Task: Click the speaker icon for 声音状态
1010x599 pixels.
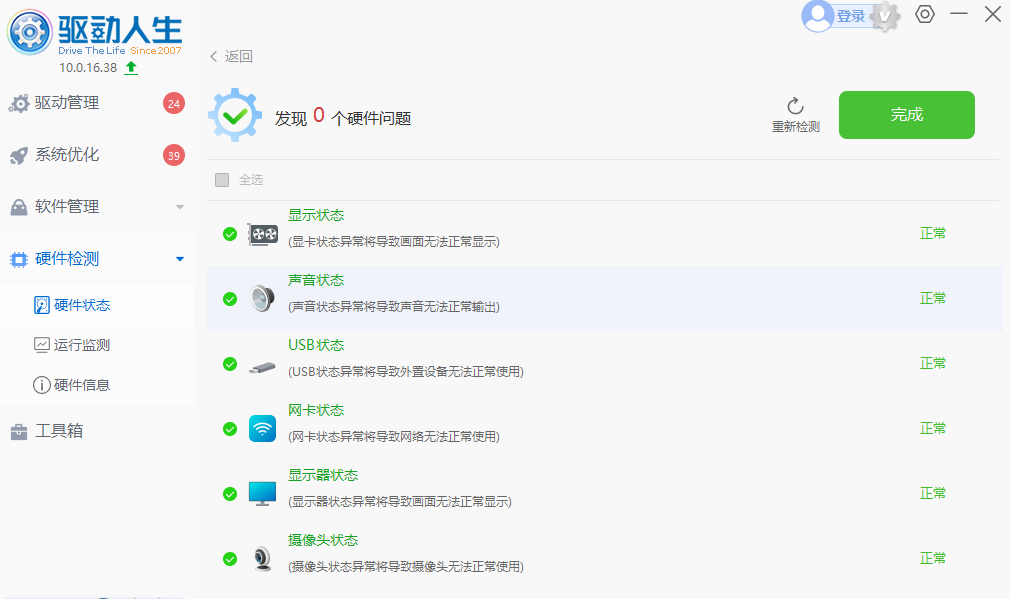Action: pos(261,297)
